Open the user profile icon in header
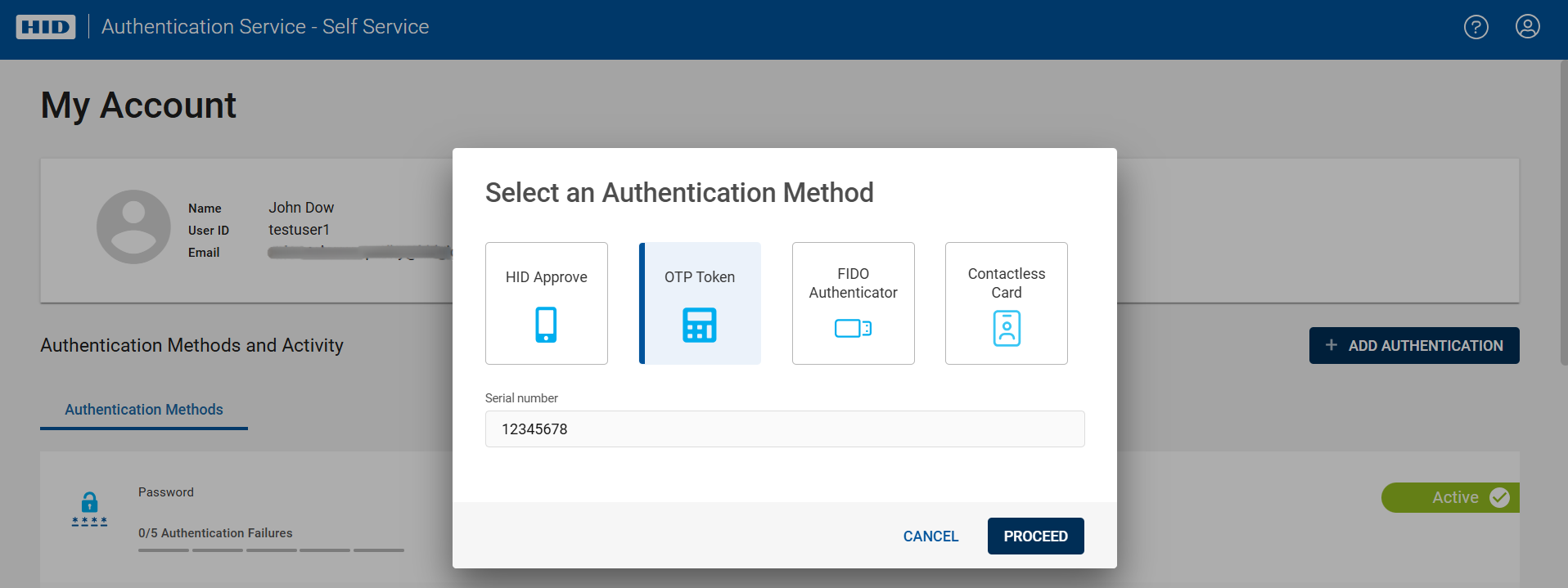Screen dimensions: 1568x588 [1527, 27]
